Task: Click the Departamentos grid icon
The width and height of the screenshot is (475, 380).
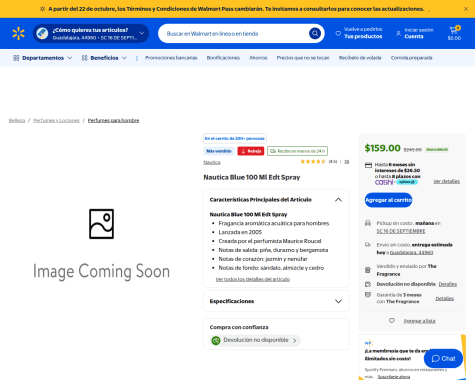Action: 16,58
